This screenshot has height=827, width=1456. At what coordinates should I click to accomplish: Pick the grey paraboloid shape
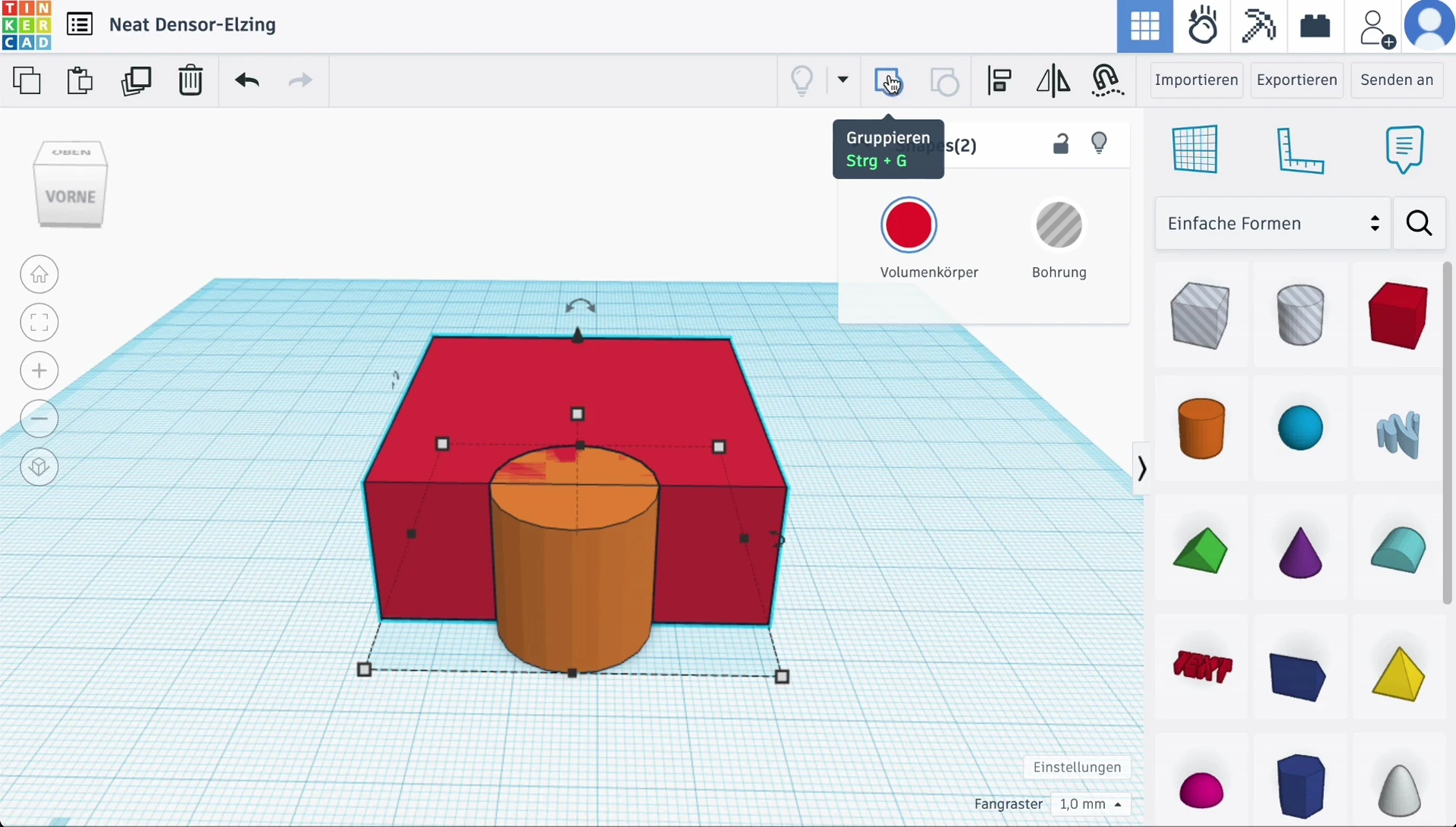[1398, 791]
